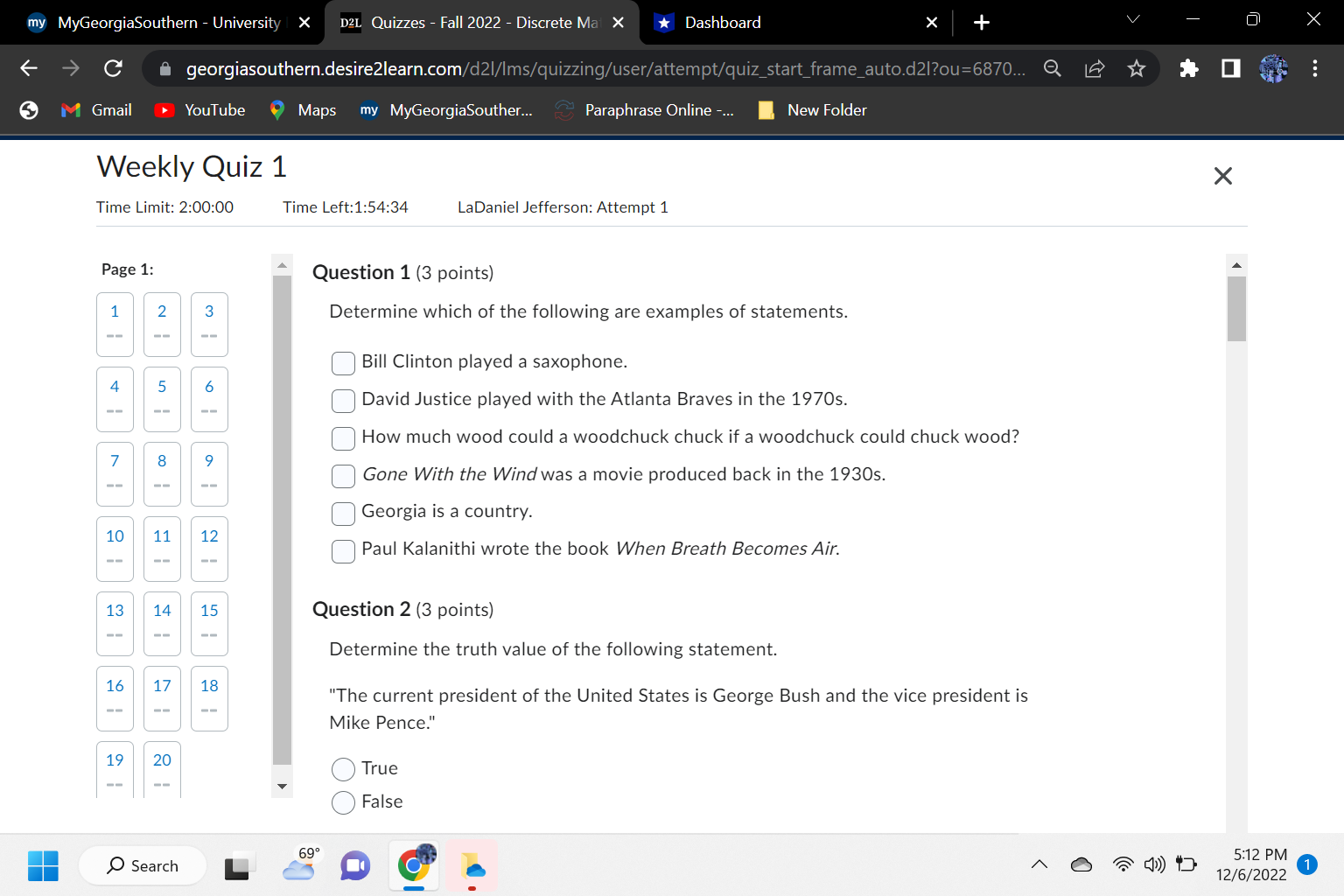Open the New Folder bookmarks dropdown
This screenshot has width=1344, height=896.
tap(811, 109)
